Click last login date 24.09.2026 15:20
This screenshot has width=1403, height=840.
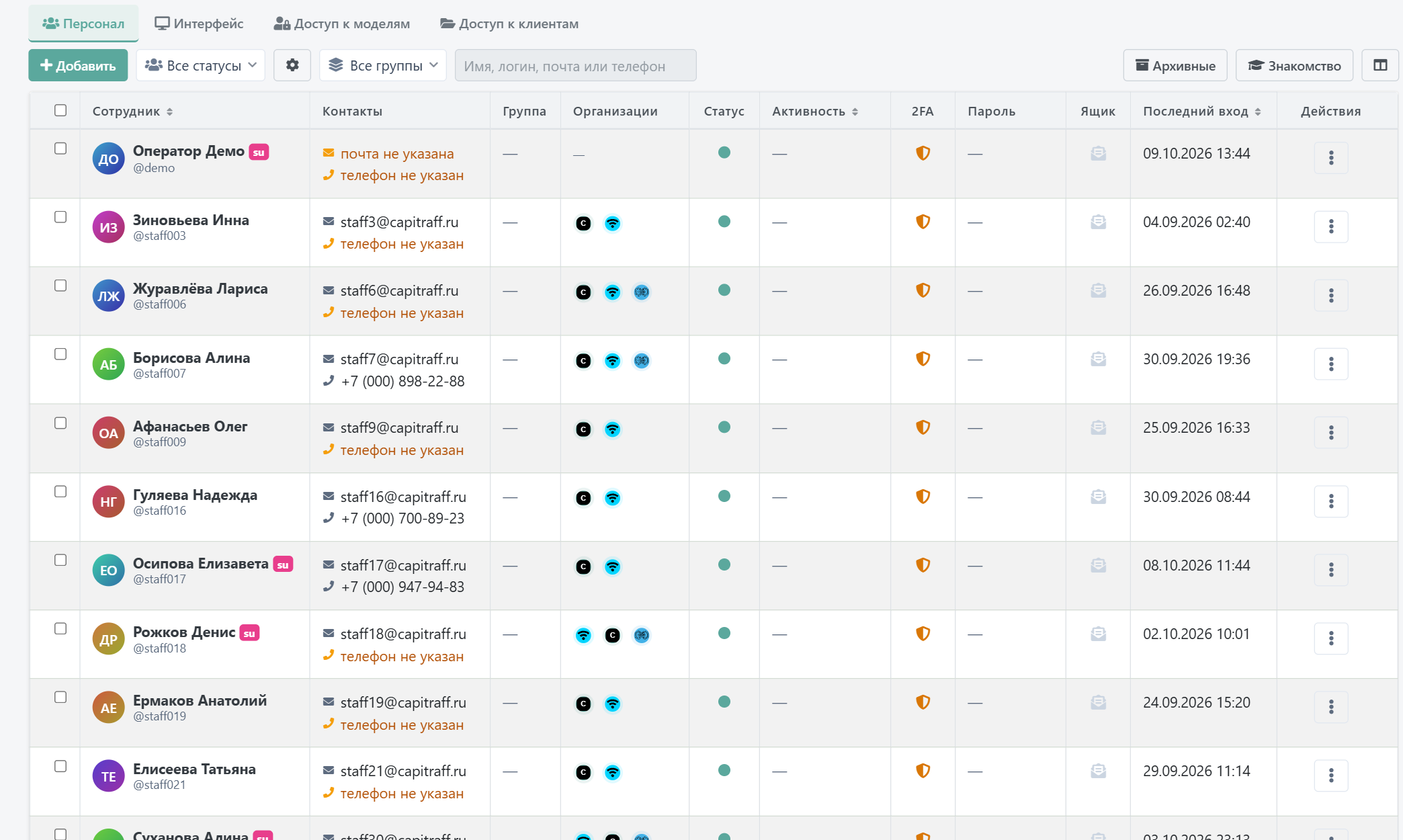click(x=1197, y=702)
